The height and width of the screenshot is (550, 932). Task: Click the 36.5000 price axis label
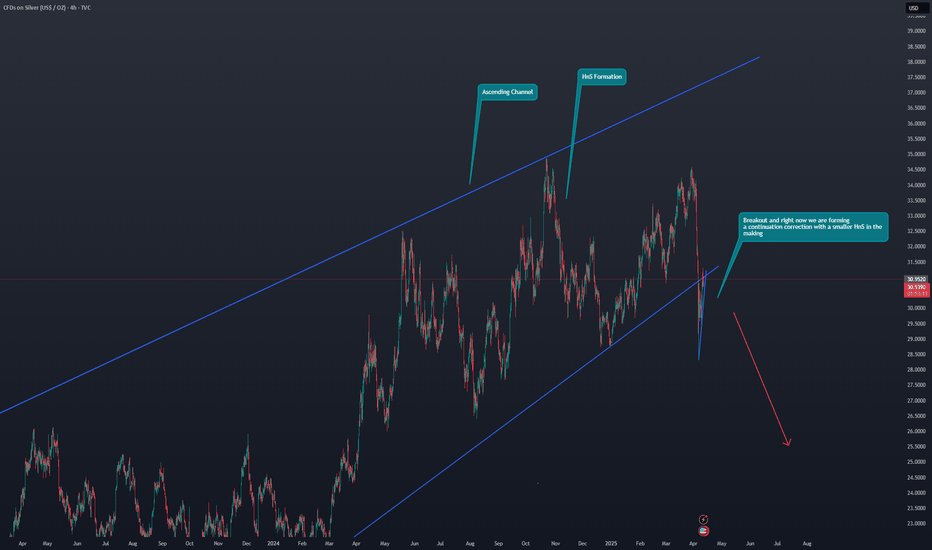point(916,108)
